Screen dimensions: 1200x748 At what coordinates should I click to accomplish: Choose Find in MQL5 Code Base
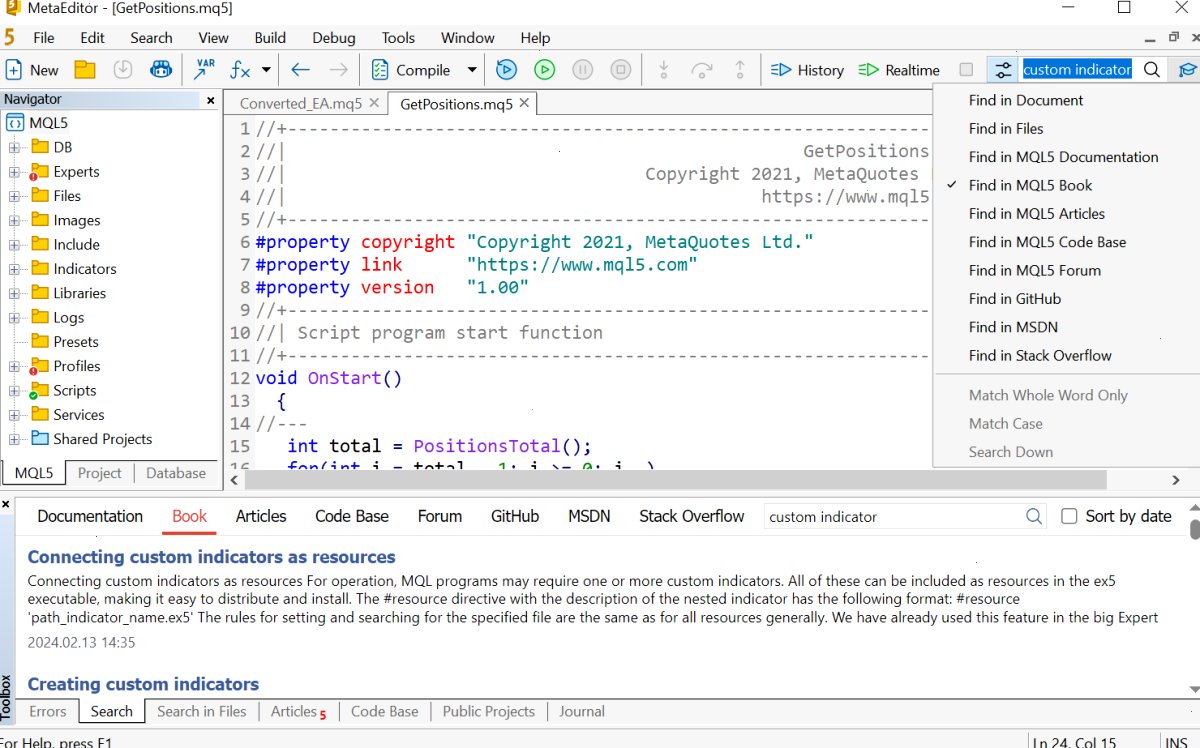(1047, 242)
